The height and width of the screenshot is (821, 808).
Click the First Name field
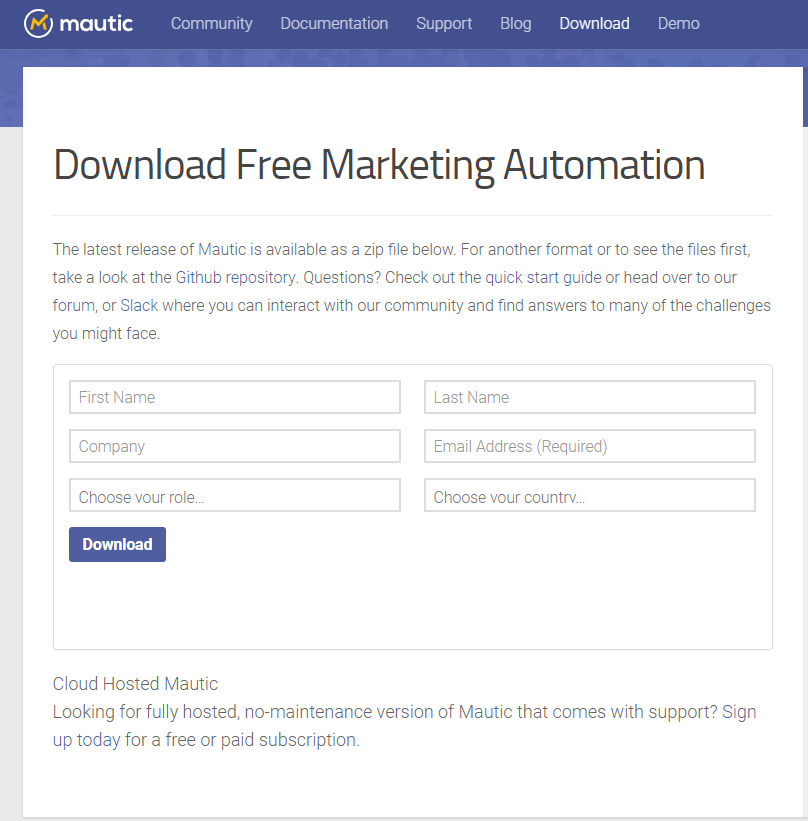[235, 397]
